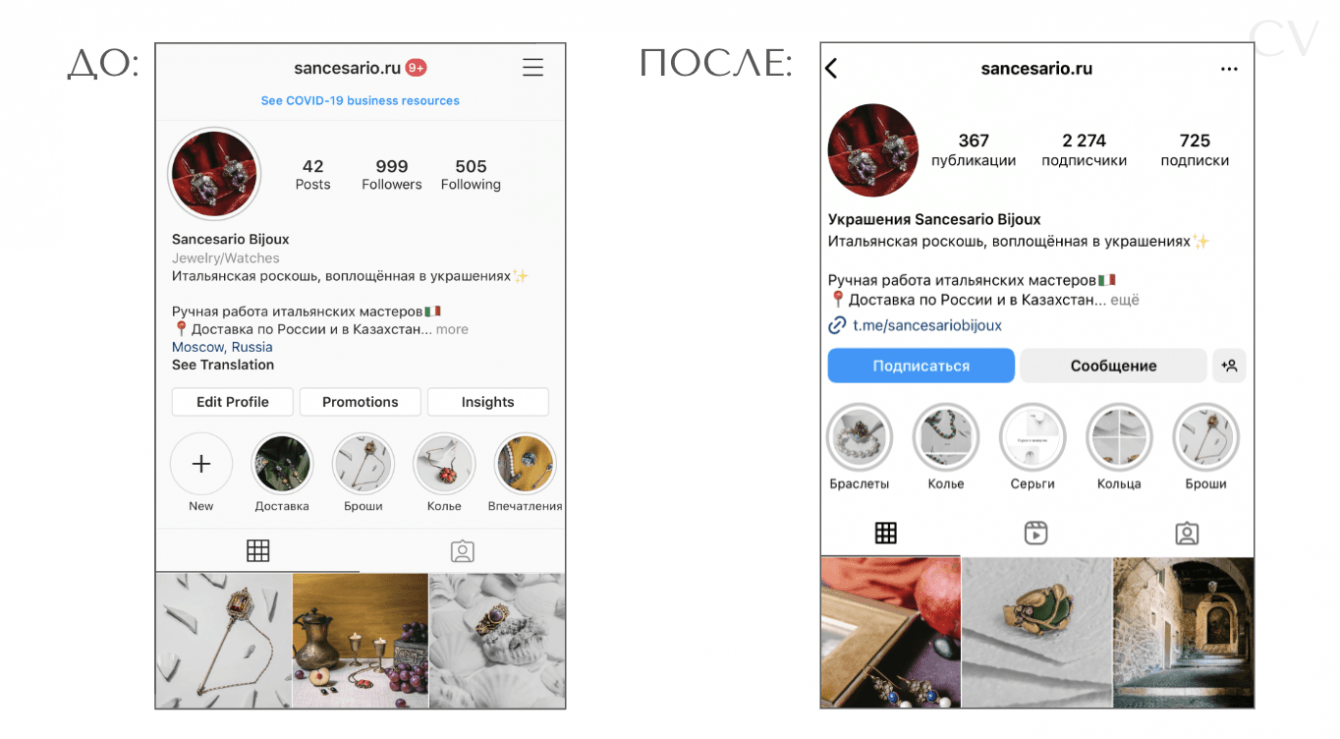
Task: Click the Сообщение button
Action: point(1113,366)
